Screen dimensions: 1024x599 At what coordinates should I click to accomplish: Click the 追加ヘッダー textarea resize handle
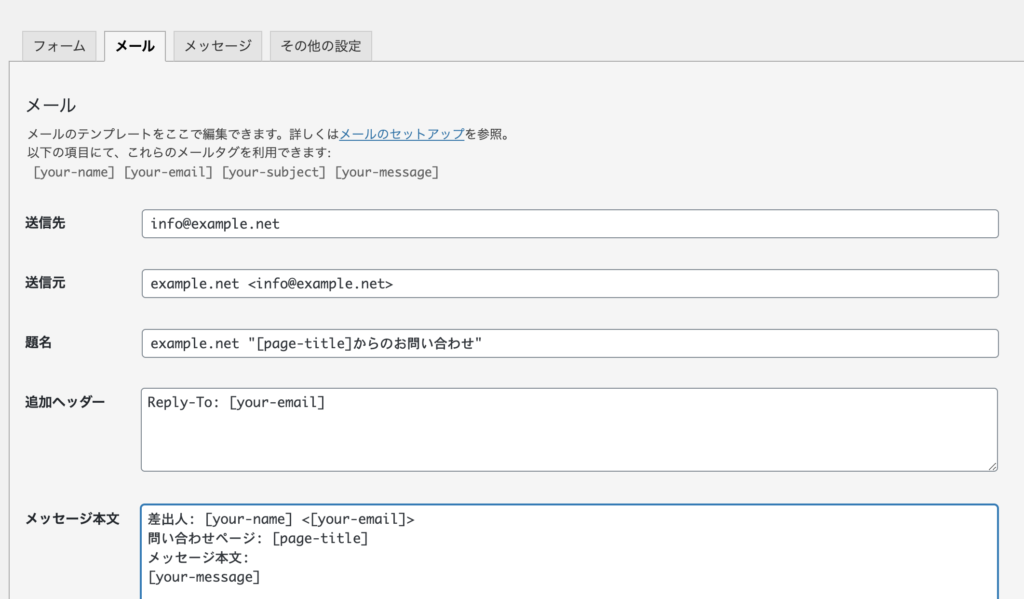tap(991, 465)
